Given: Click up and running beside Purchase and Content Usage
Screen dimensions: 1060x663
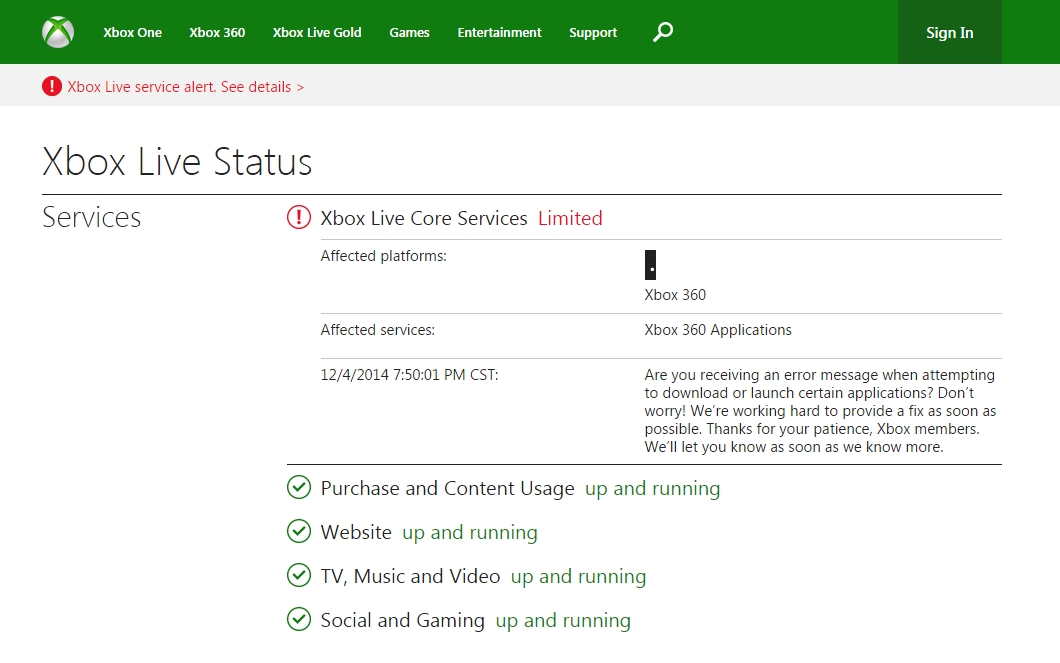Looking at the screenshot, I should [x=652, y=489].
